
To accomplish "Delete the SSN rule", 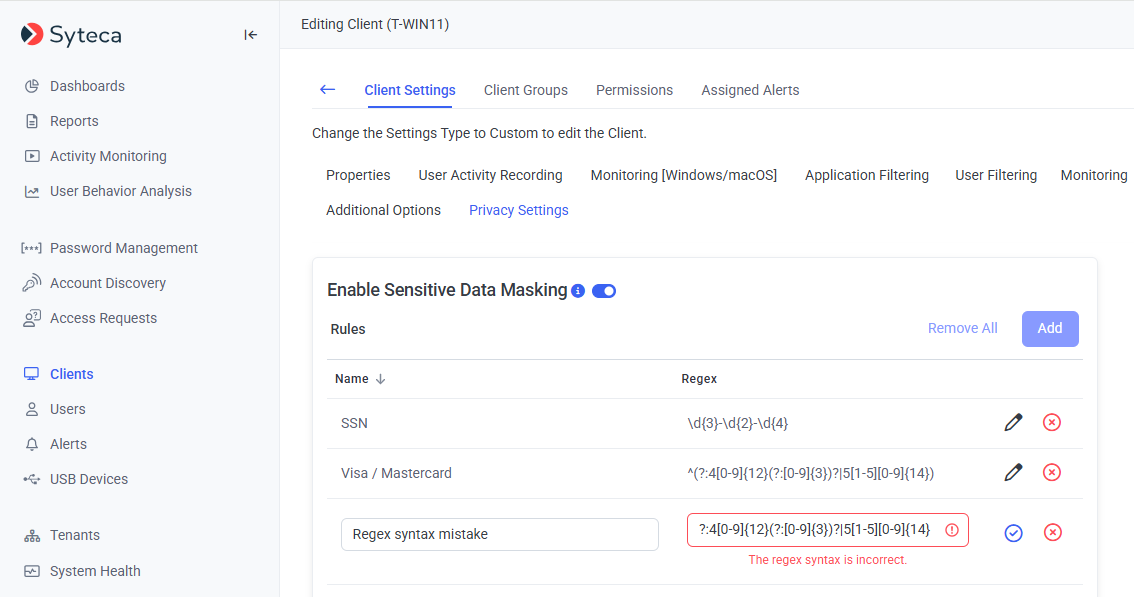I will coord(1052,423).
